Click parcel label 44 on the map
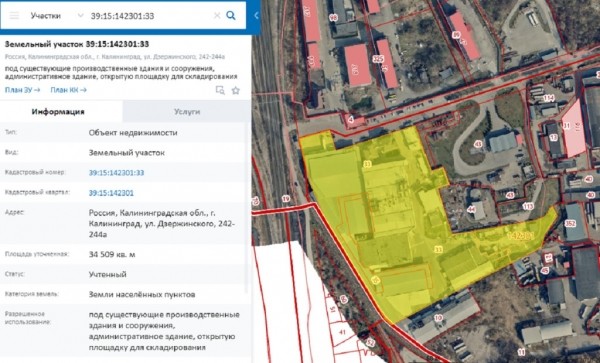This screenshot has height=363, width=600. 471,209
